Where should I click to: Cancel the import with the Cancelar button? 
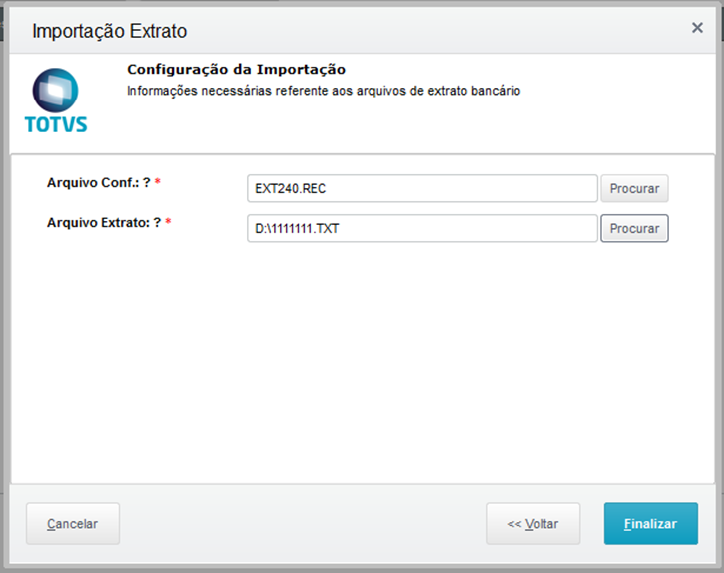point(72,524)
